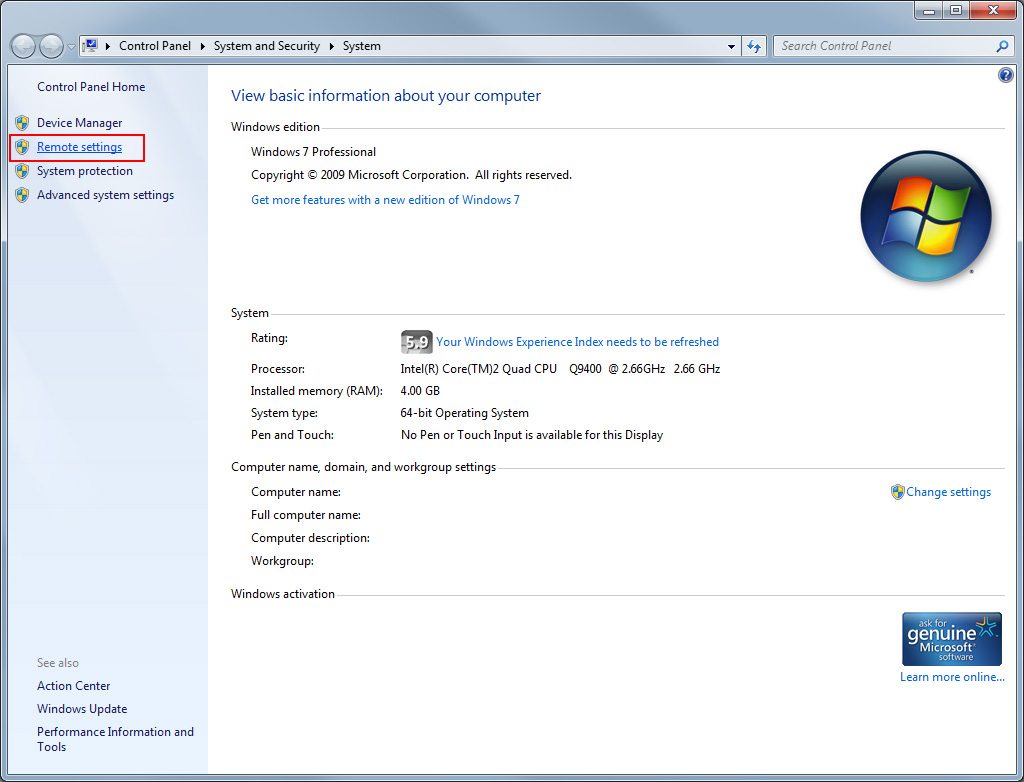Click the System protection shield icon
This screenshot has width=1024, height=782.
coord(22,171)
